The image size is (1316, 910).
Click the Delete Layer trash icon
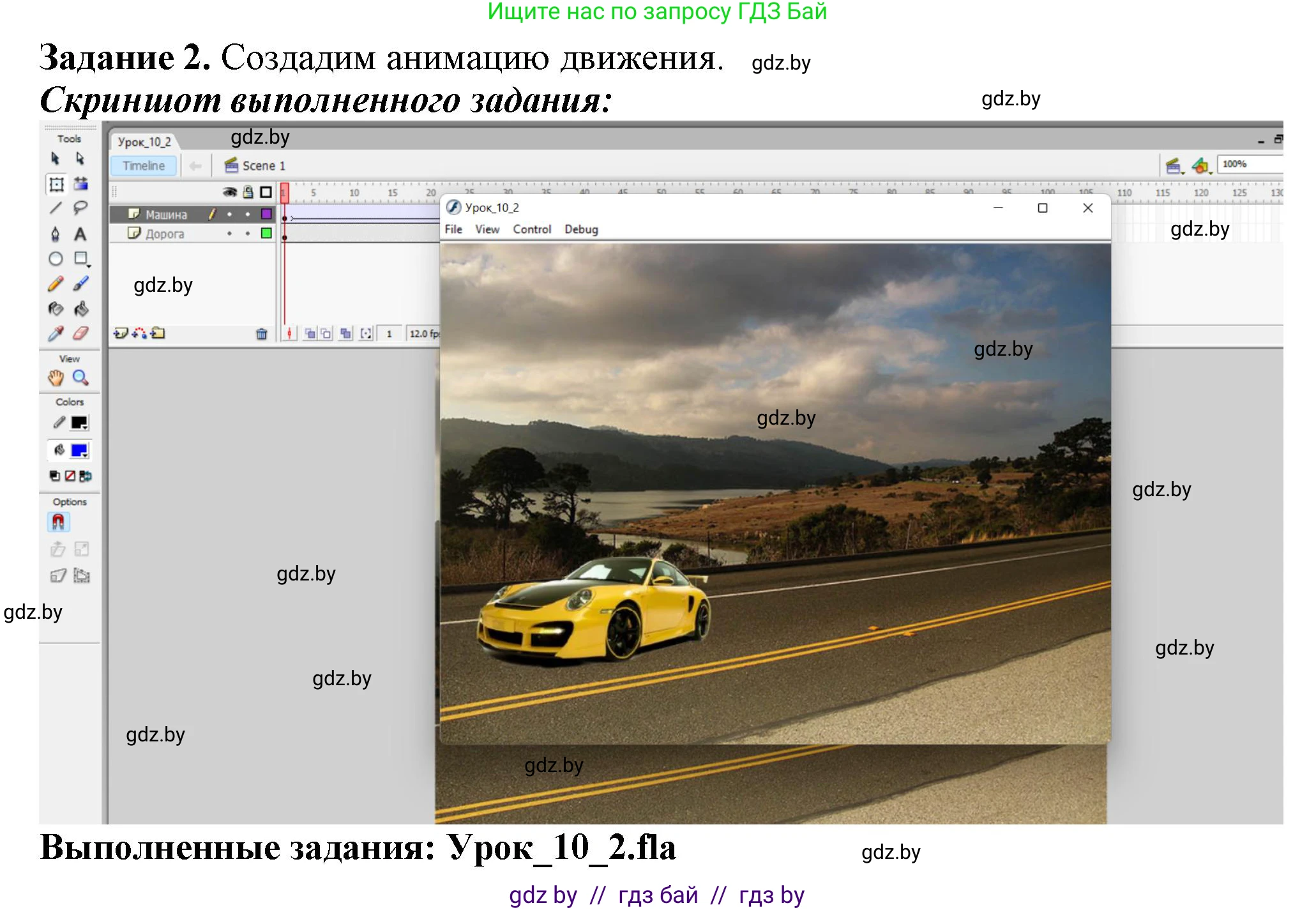(x=261, y=333)
